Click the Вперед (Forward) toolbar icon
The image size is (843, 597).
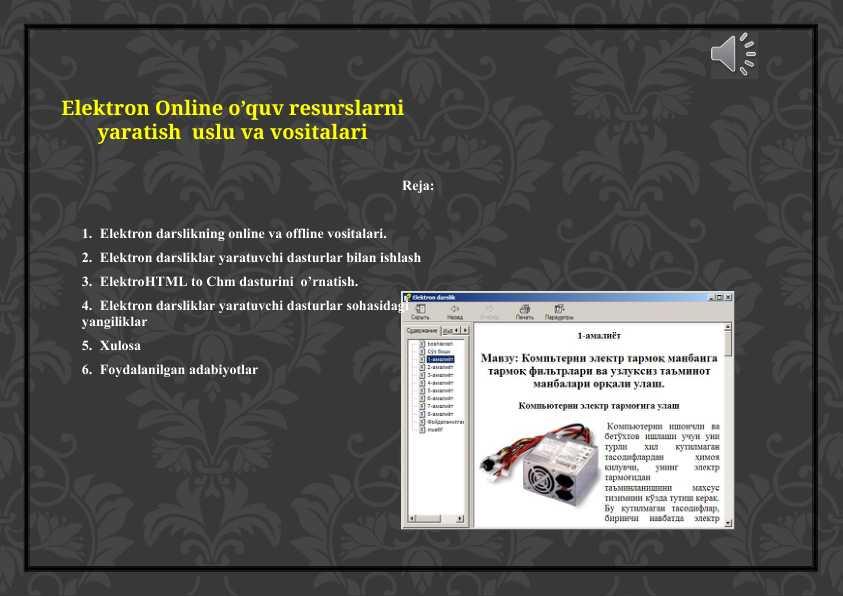pyautogui.click(x=490, y=312)
